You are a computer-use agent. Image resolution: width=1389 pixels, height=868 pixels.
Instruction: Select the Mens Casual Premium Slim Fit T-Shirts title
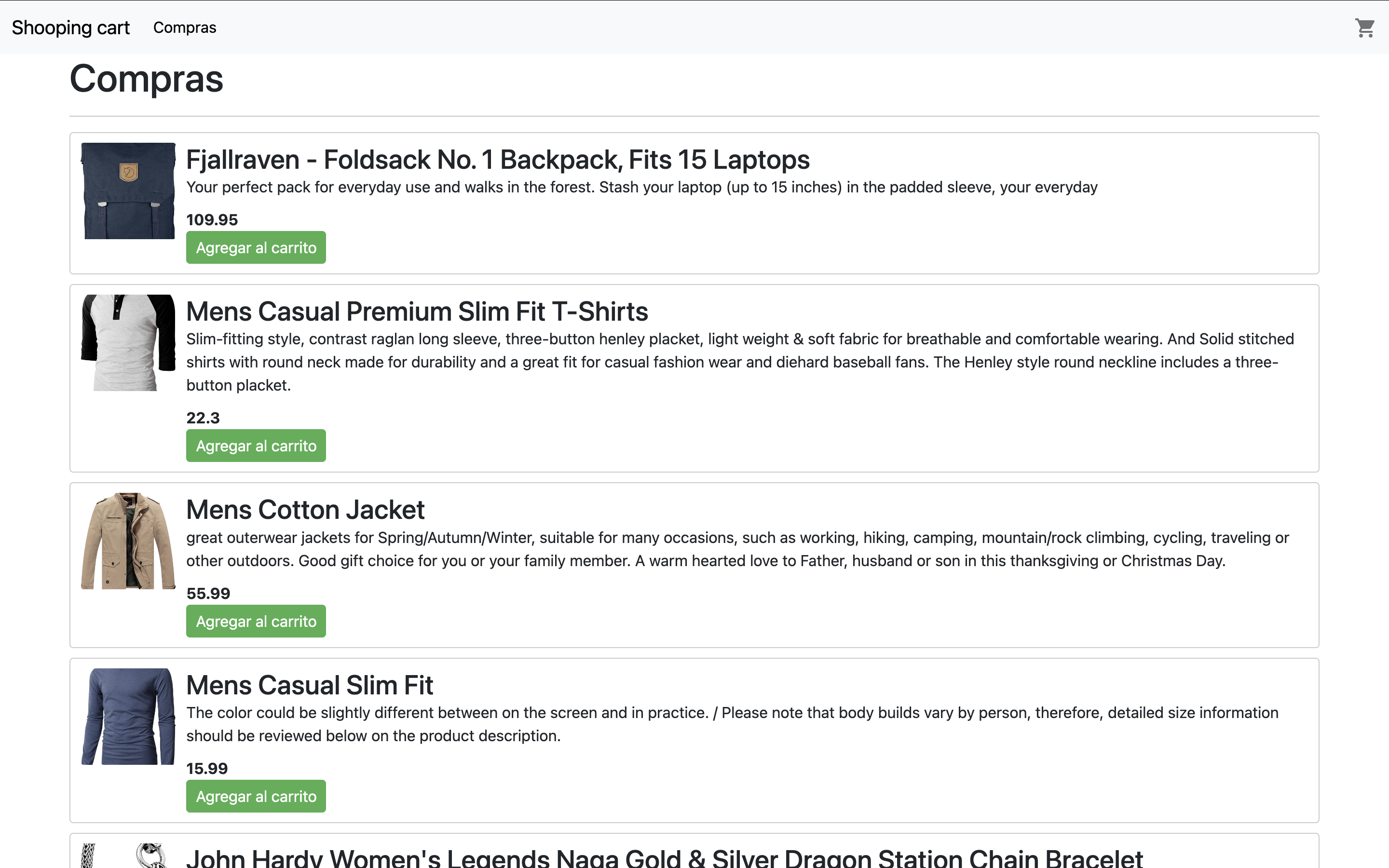click(417, 312)
